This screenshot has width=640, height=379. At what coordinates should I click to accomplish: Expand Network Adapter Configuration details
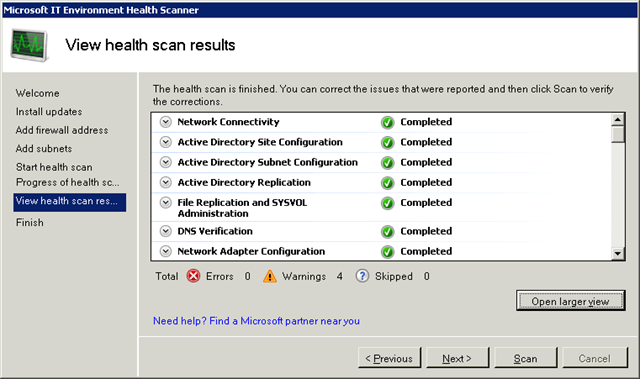click(165, 251)
